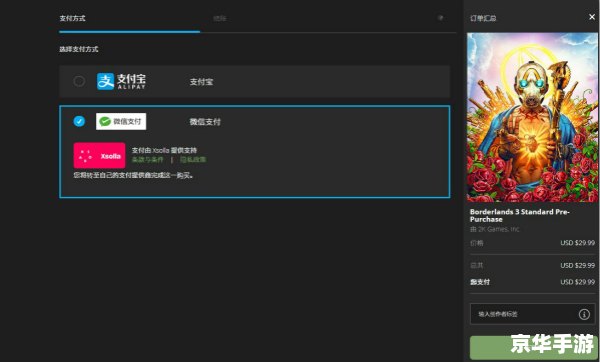Select the WeChat Pay radio button
Viewport: 600px width, 362px height.
click(79, 121)
